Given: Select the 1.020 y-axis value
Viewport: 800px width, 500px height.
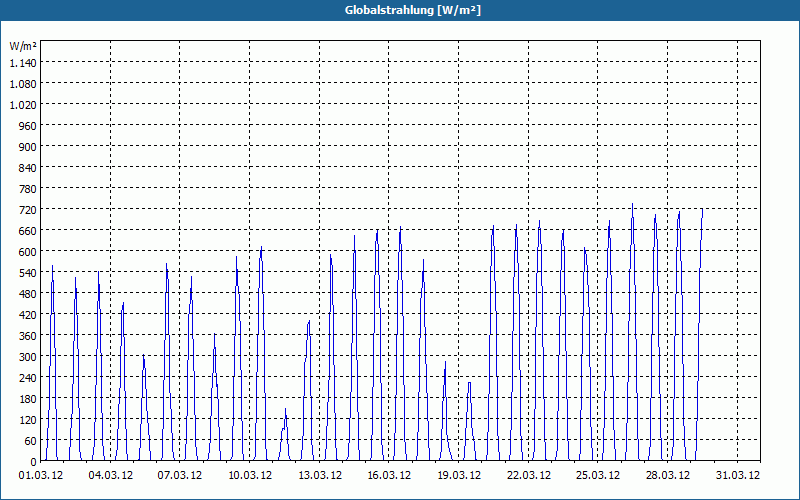Looking at the screenshot, I should point(23,105).
